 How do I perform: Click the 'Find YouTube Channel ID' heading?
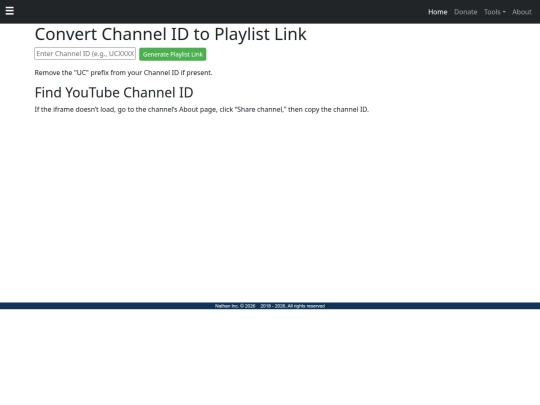114,92
